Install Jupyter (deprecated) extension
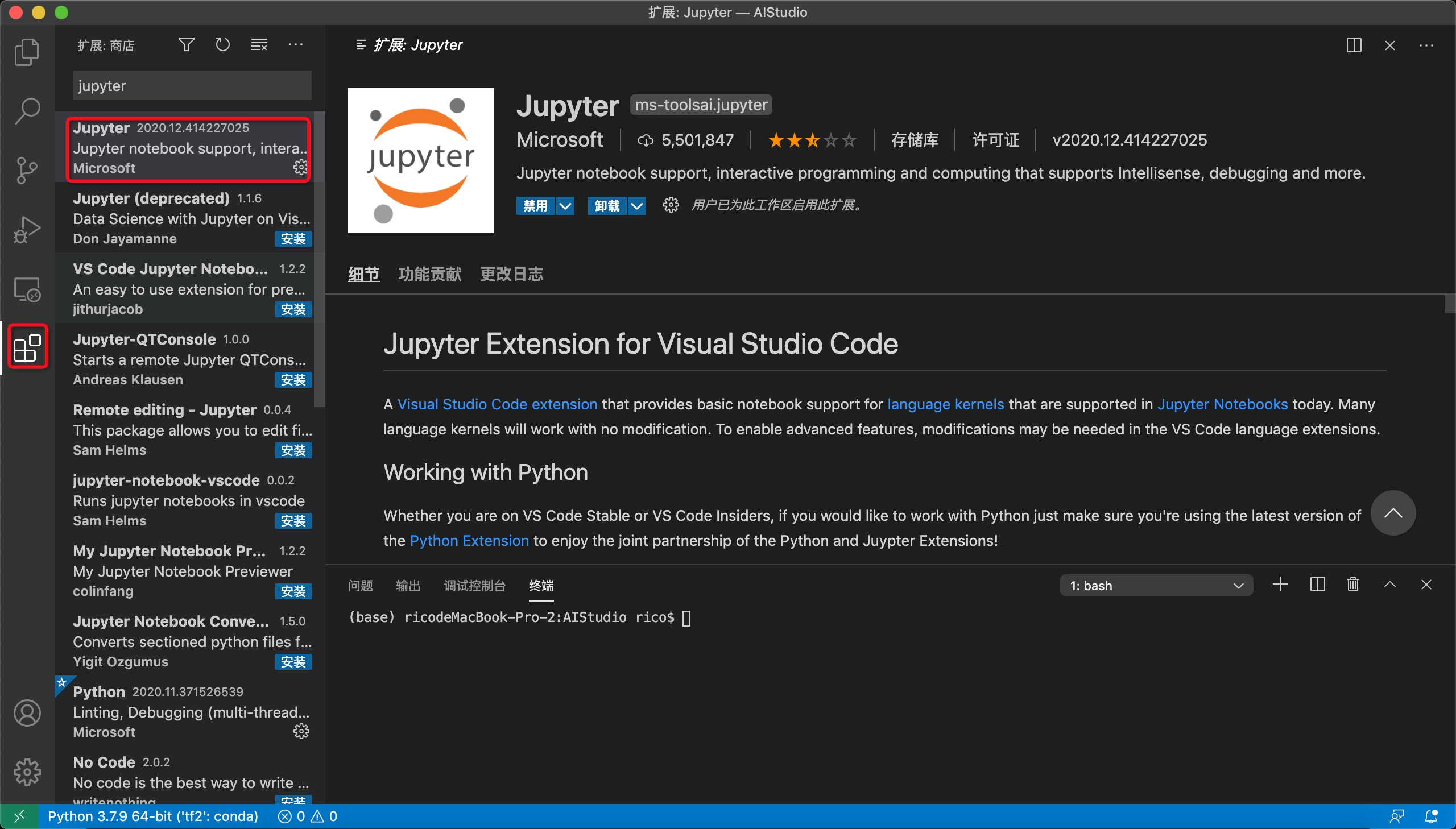The image size is (1456, 829). tap(293, 239)
